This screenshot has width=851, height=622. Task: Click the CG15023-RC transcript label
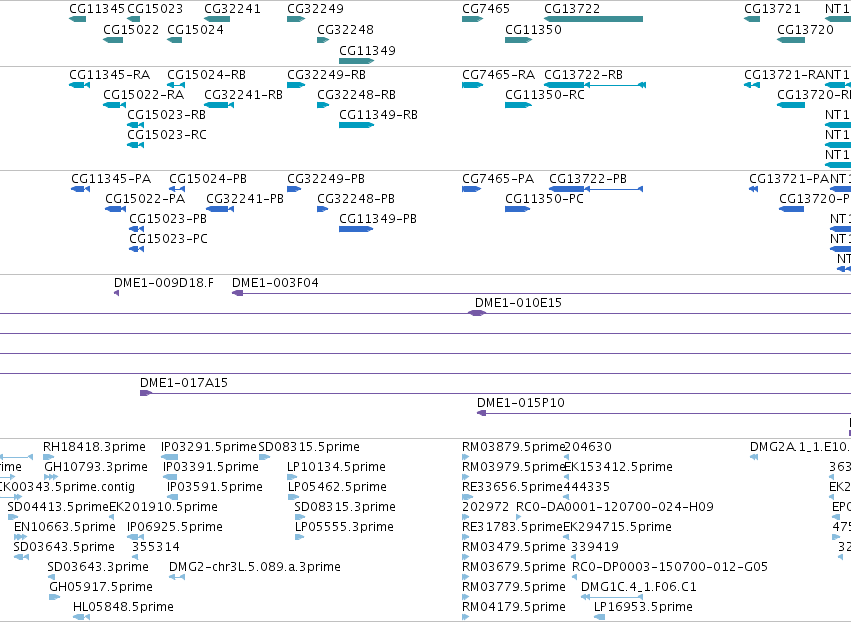click(167, 135)
